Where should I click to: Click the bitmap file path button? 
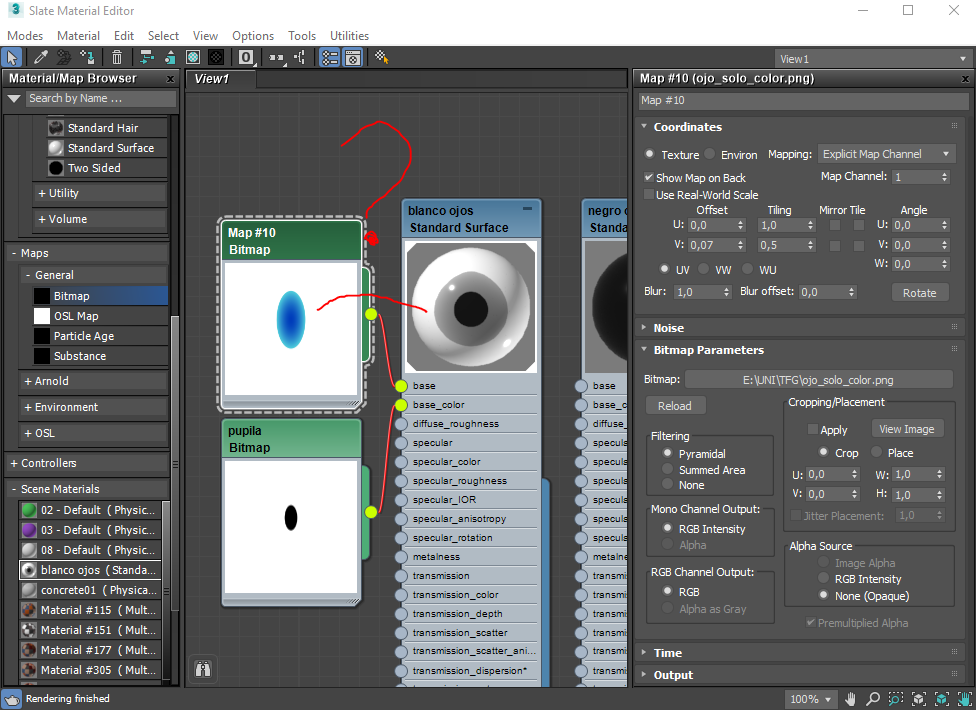click(x=819, y=380)
